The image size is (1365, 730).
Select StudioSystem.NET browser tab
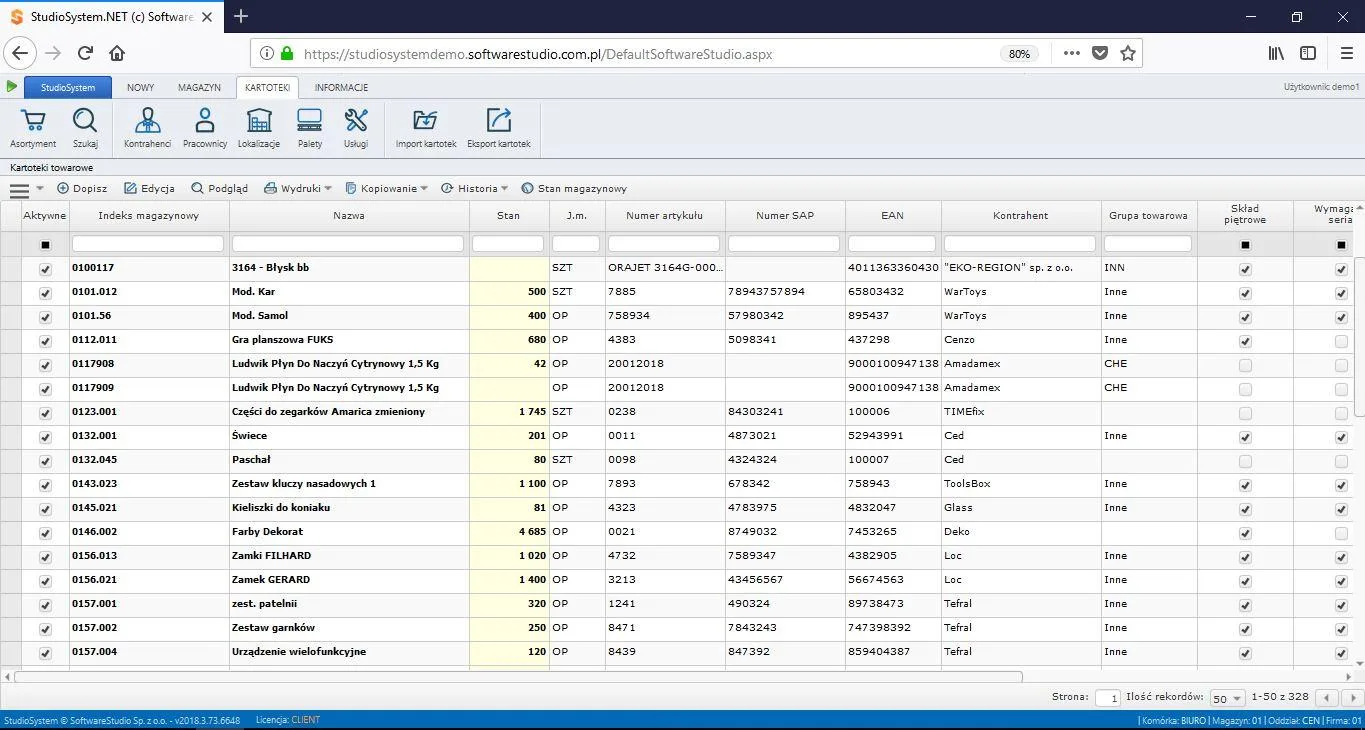110,17
